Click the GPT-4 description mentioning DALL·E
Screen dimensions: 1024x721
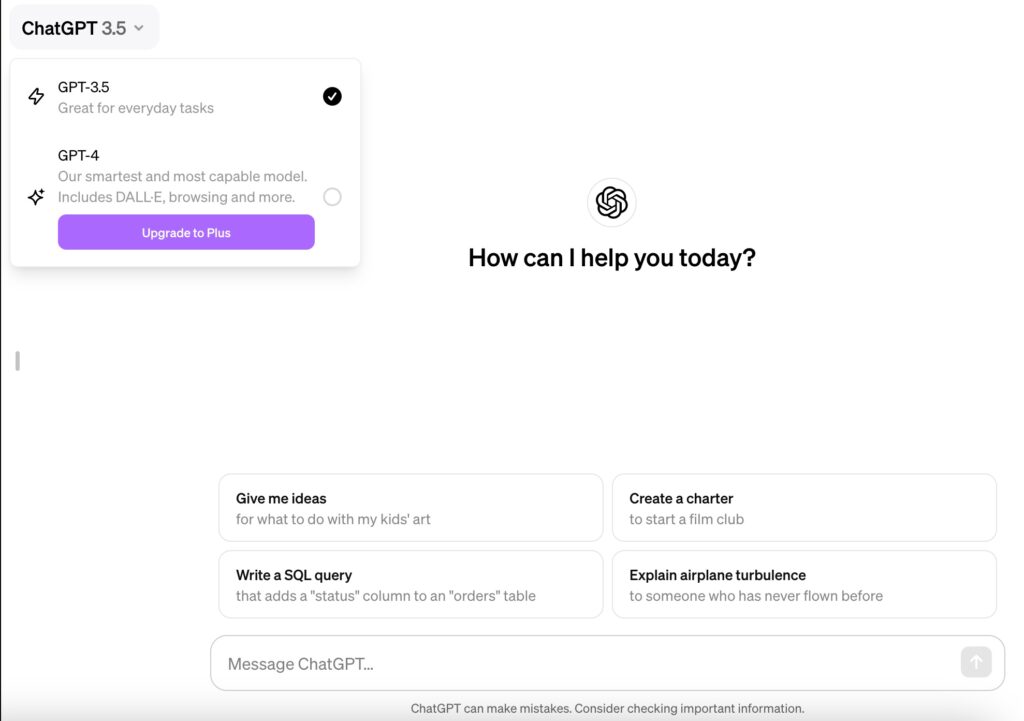tap(182, 187)
